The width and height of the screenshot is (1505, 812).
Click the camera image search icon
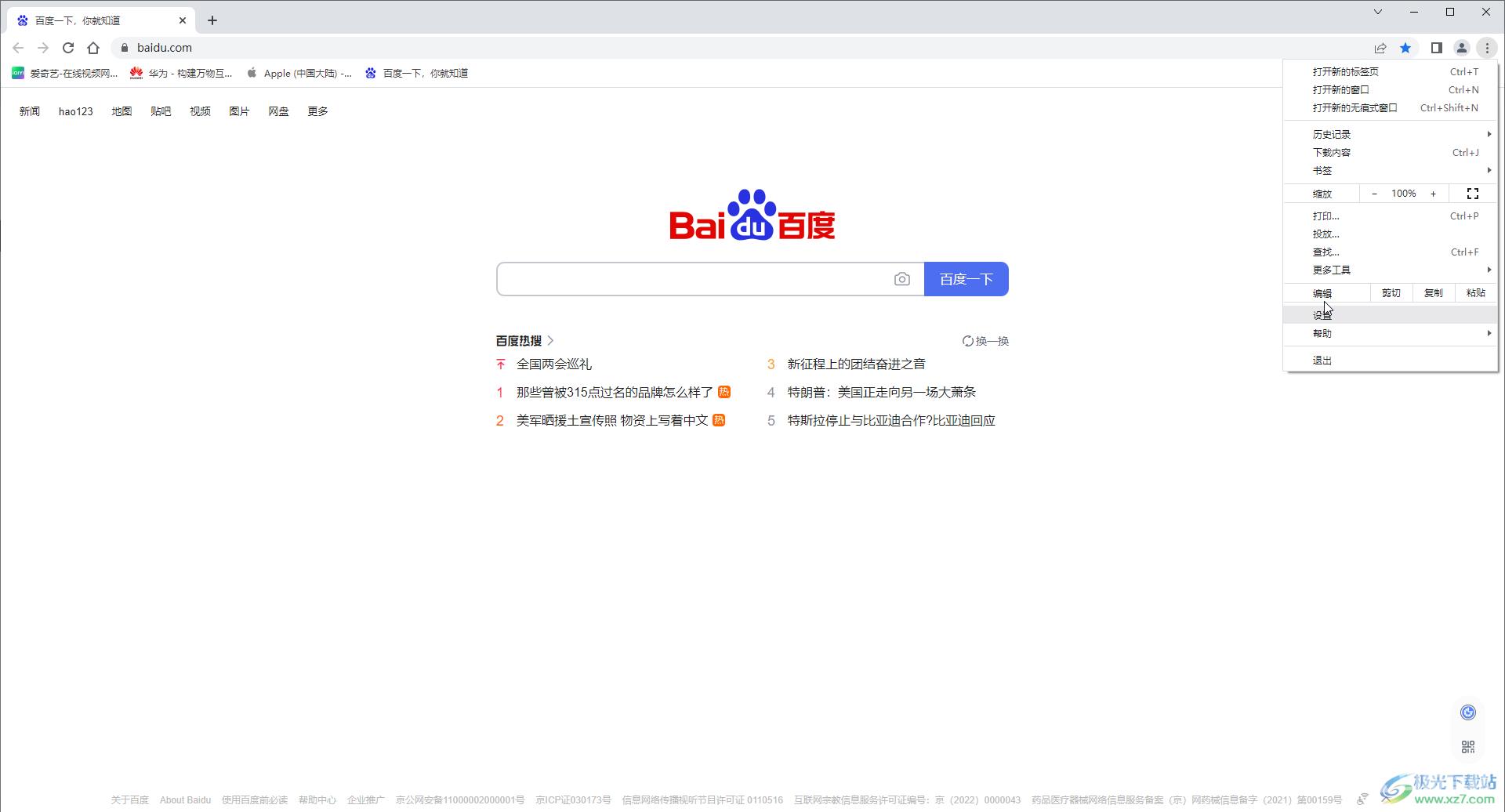902,279
